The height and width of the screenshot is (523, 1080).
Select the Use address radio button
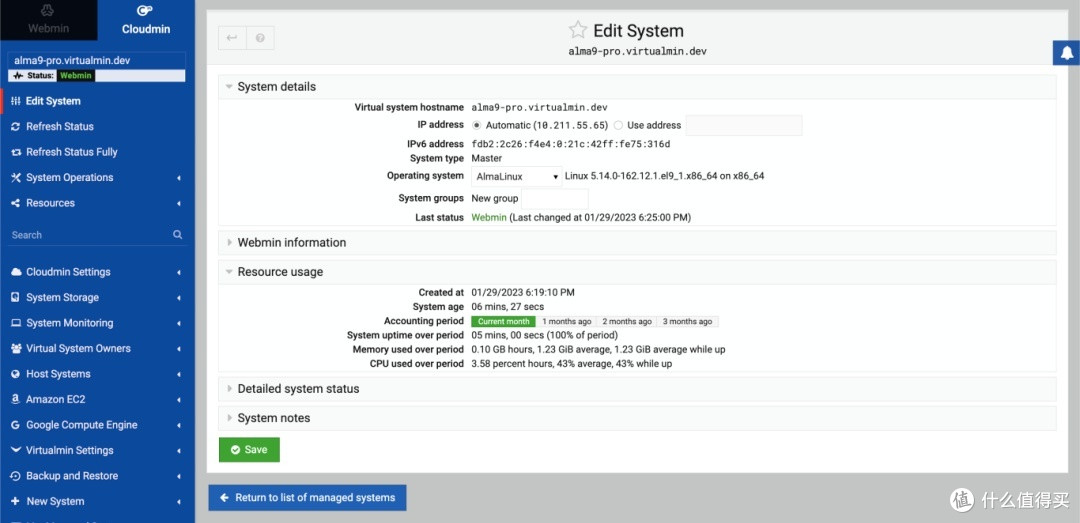(x=618, y=125)
